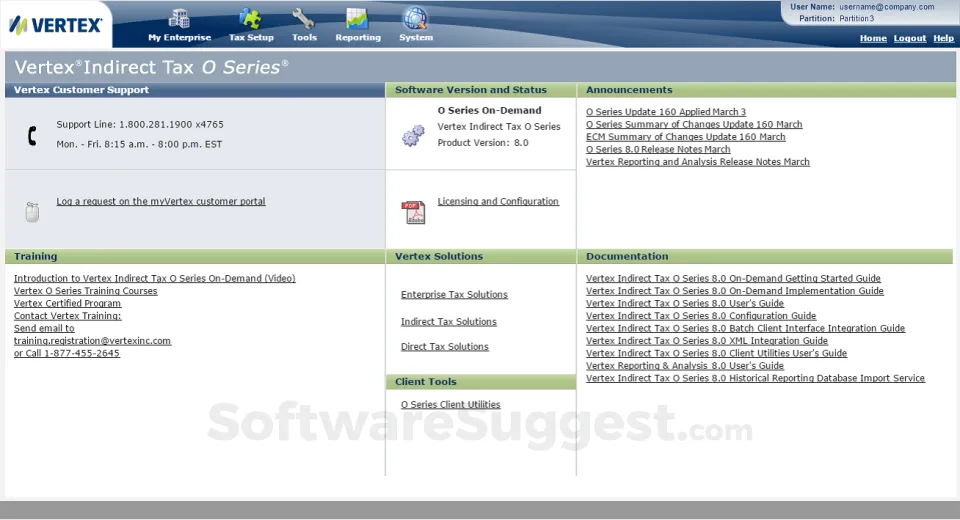Click O Series On-Demand heading text

pyautogui.click(x=490, y=111)
